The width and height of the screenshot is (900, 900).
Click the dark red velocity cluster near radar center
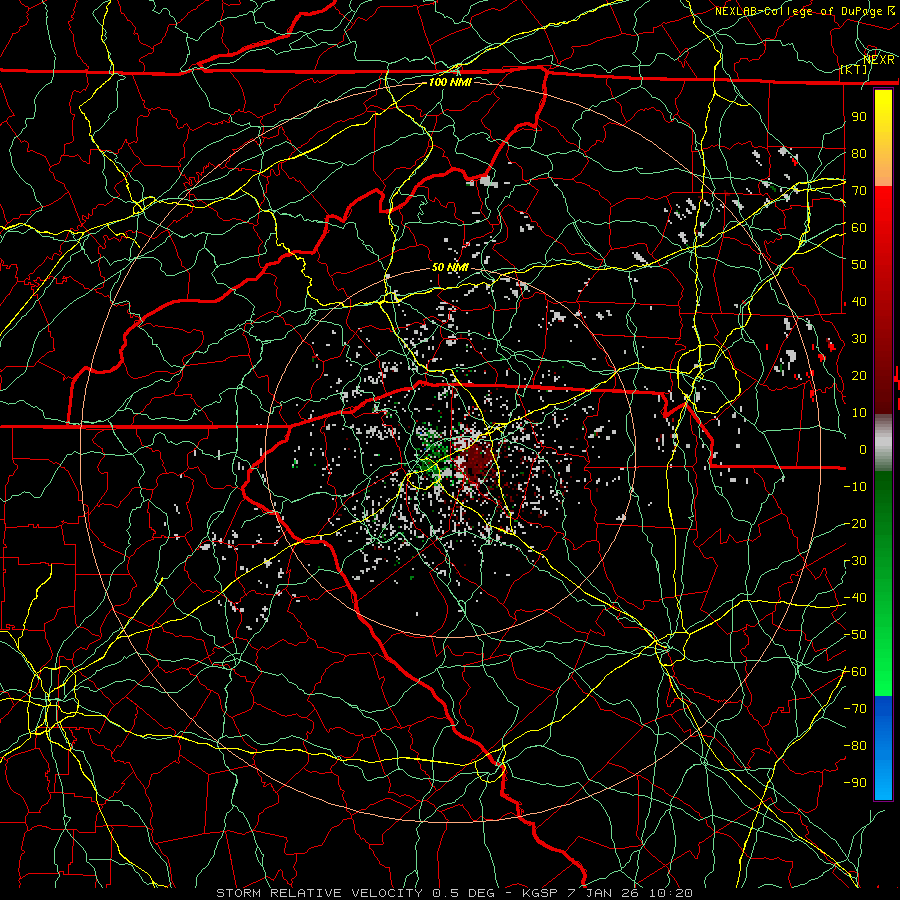[x=476, y=460]
